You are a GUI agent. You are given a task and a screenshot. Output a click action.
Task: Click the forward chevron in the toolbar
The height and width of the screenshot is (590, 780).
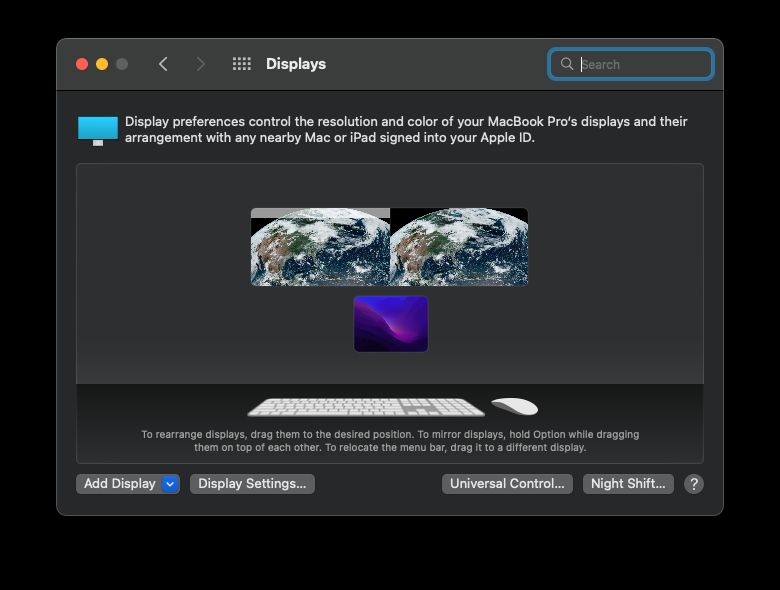200,64
